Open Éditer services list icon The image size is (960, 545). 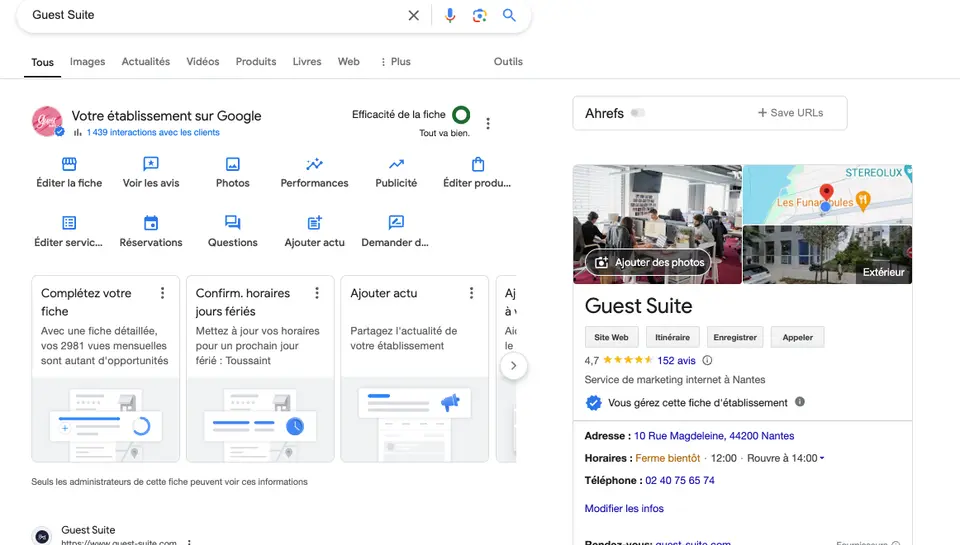(x=69, y=222)
